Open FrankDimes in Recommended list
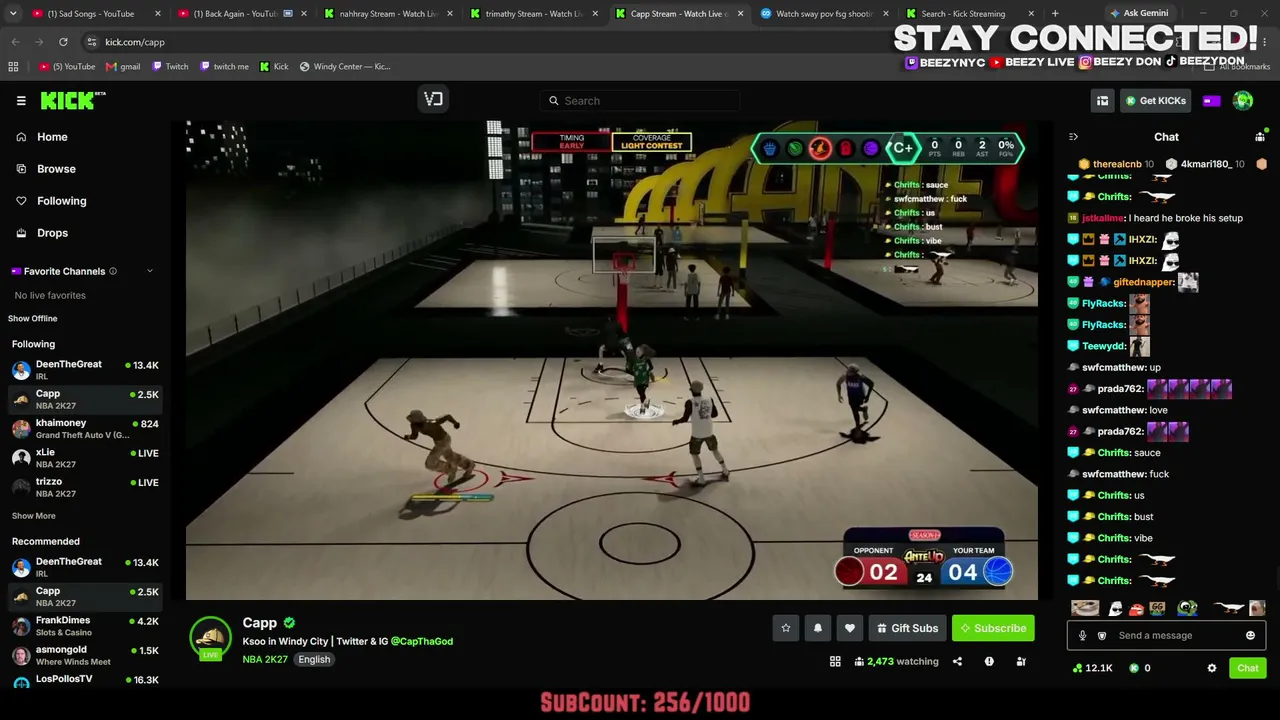This screenshot has height=720, width=1280. [85, 625]
